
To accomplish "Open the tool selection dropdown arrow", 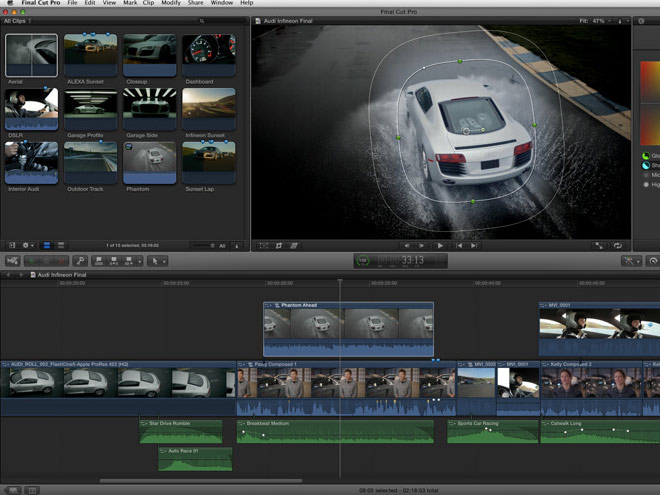I will (164, 261).
